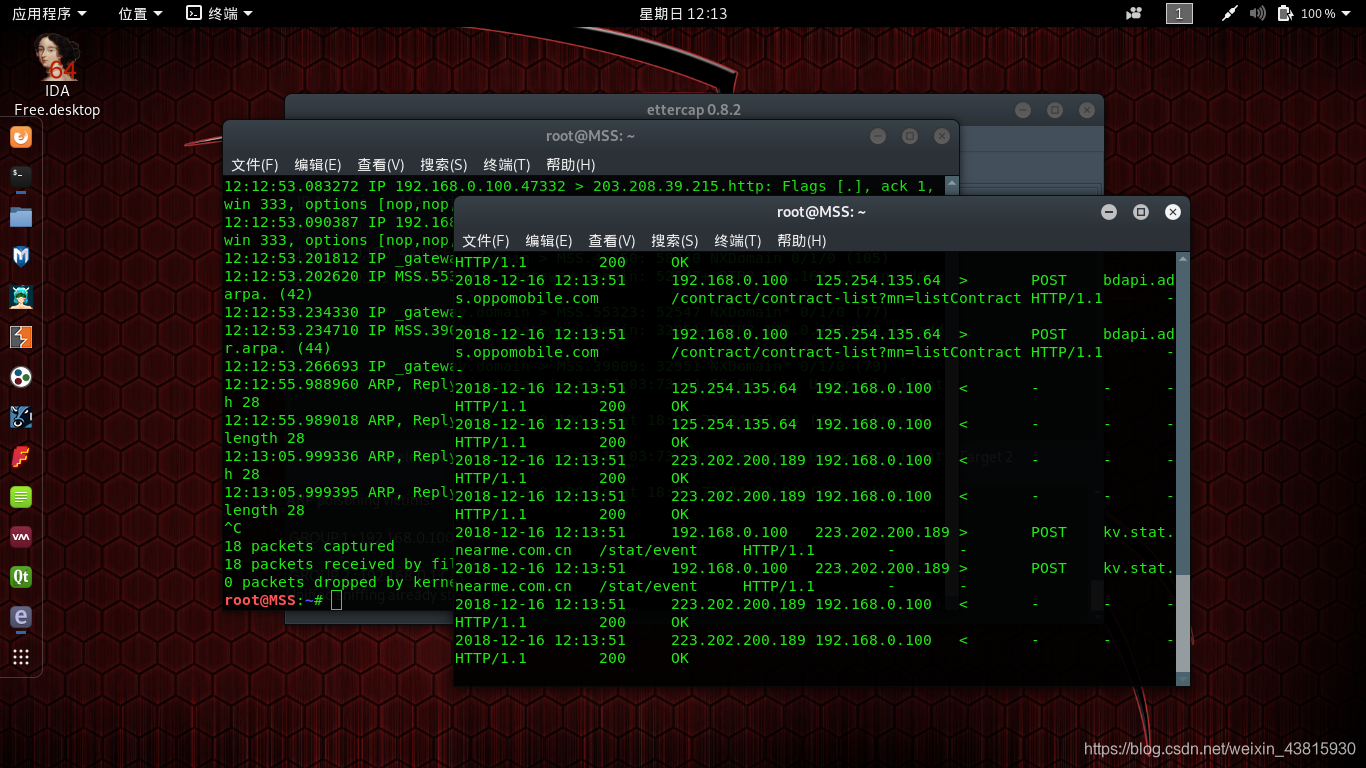
Task: Show all applications grid in dock
Action: coord(21,657)
